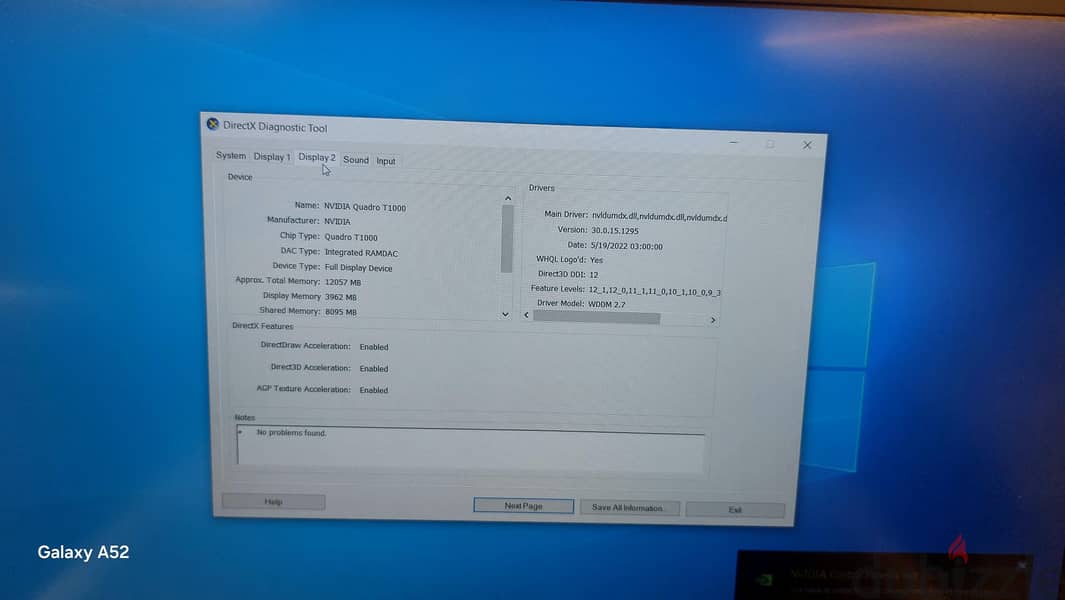1065x600 pixels.
Task: Click Direct3D DDI value 12
Action: coord(594,275)
